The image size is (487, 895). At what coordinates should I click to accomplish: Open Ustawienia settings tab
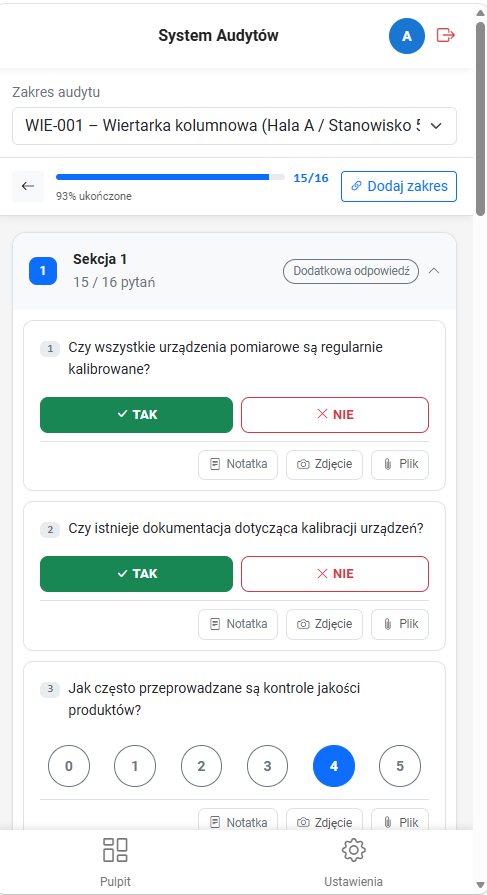pyautogui.click(x=353, y=862)
